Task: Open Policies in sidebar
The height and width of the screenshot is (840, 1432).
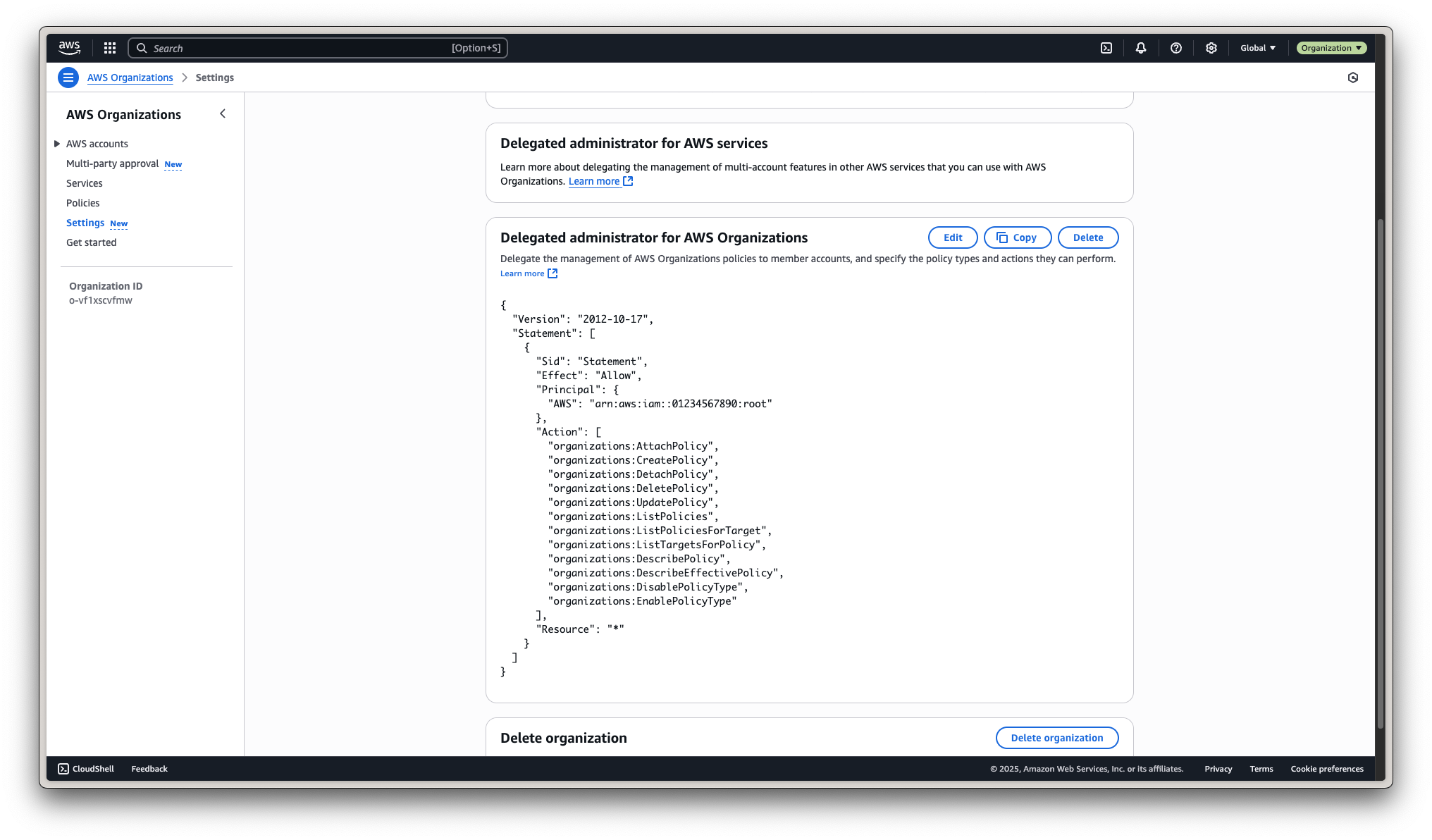Action: pos(83,203)
